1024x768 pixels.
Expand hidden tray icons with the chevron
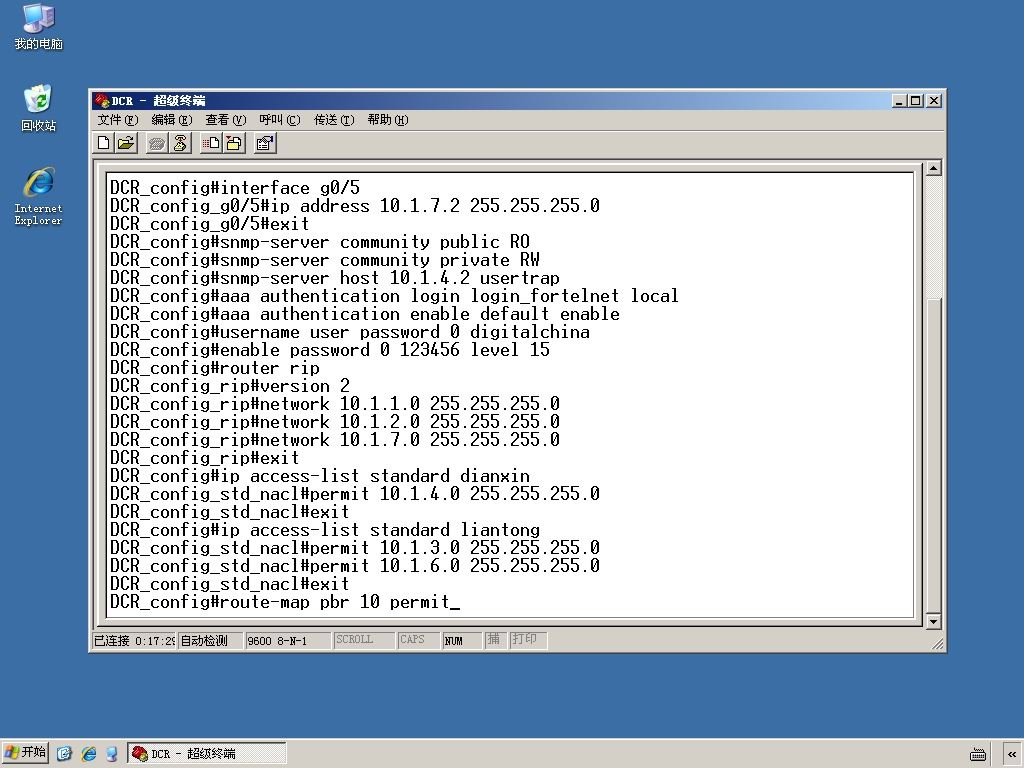coord(1012,754)
